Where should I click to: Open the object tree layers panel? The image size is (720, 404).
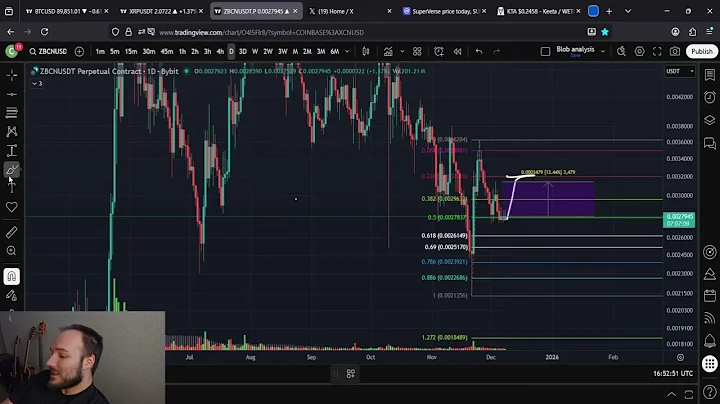pyautogui.click(x=710, y=120)
